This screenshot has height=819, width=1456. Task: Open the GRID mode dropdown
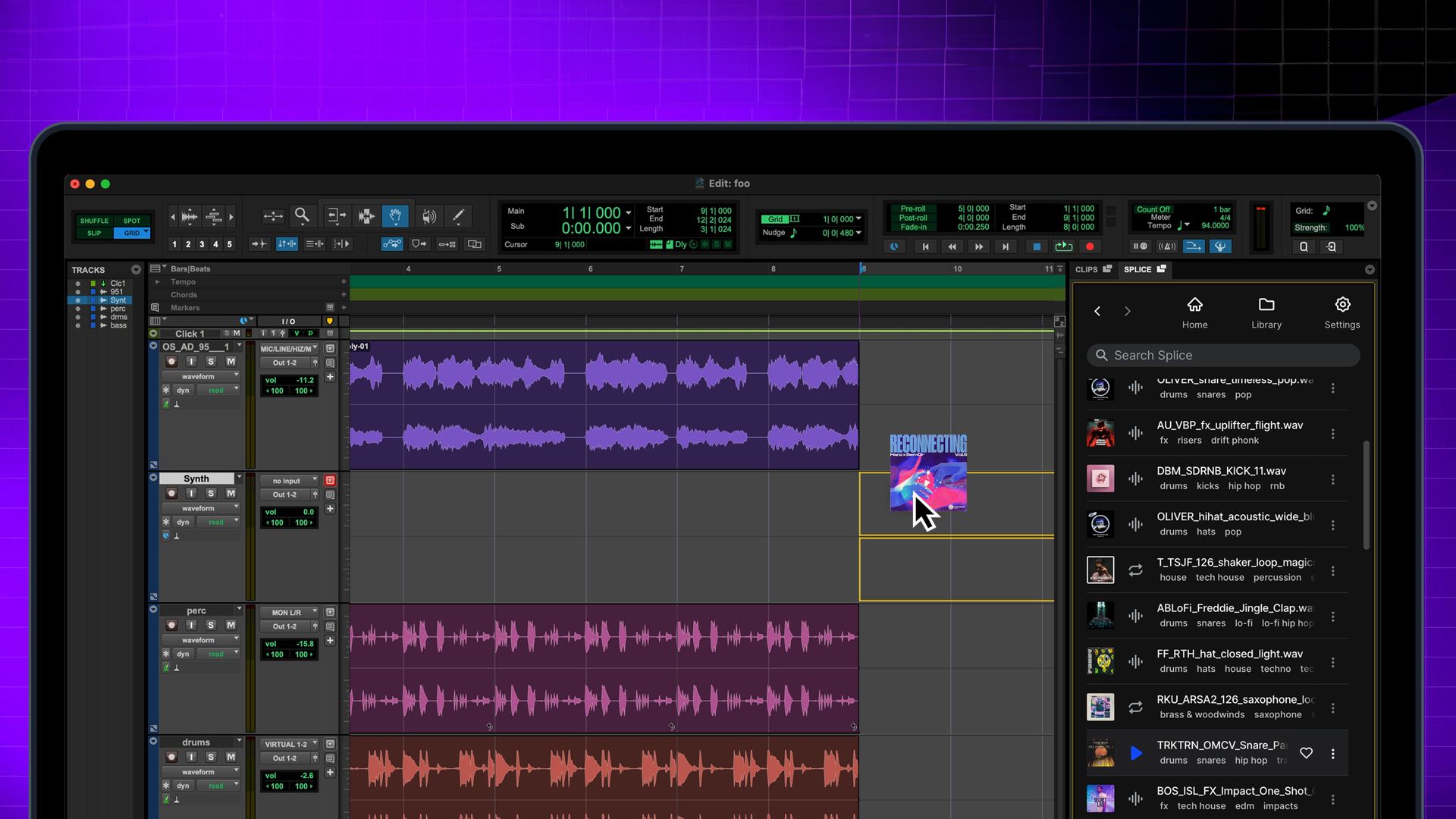133,233
